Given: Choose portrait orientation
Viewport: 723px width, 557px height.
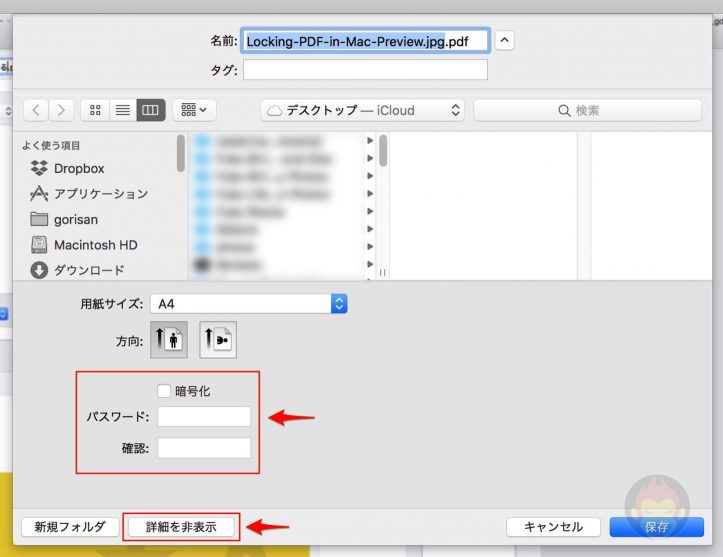Looking at the screenshot, I should tap(169, 340).
